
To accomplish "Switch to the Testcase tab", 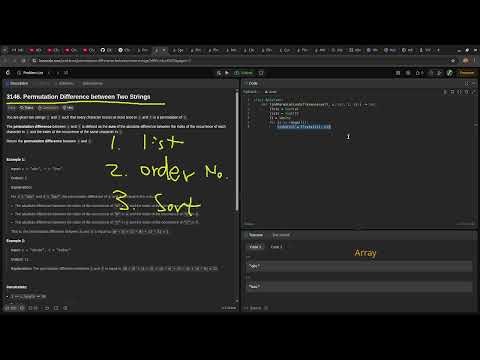I will click(254, 235).
